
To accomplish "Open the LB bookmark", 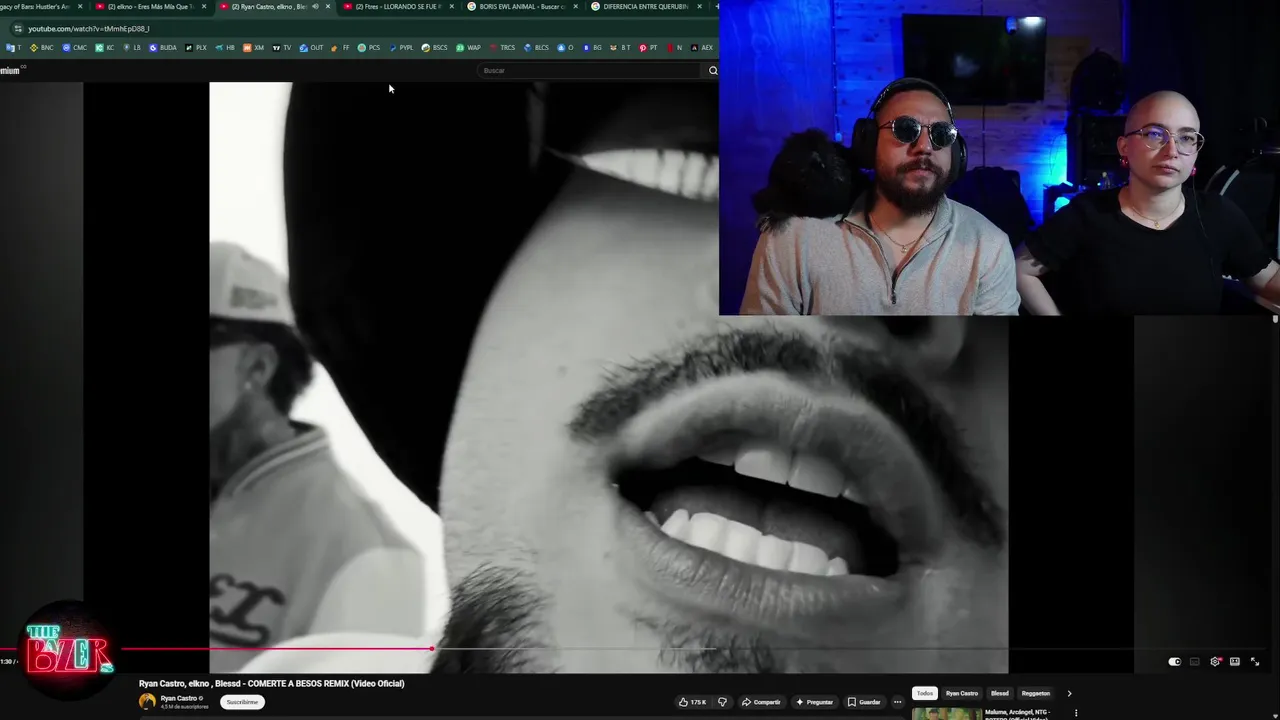I will coord(132,48).
